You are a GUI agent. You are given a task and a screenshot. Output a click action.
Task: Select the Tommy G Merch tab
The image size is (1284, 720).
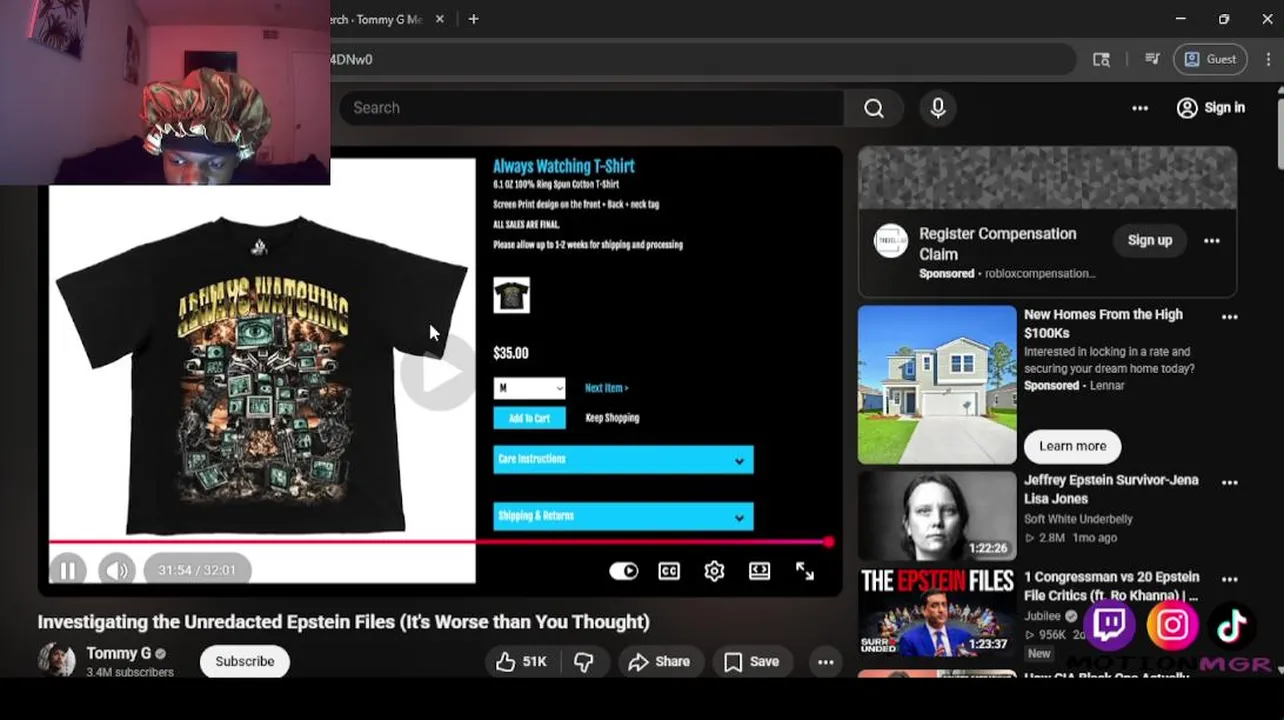pos(378,19)
